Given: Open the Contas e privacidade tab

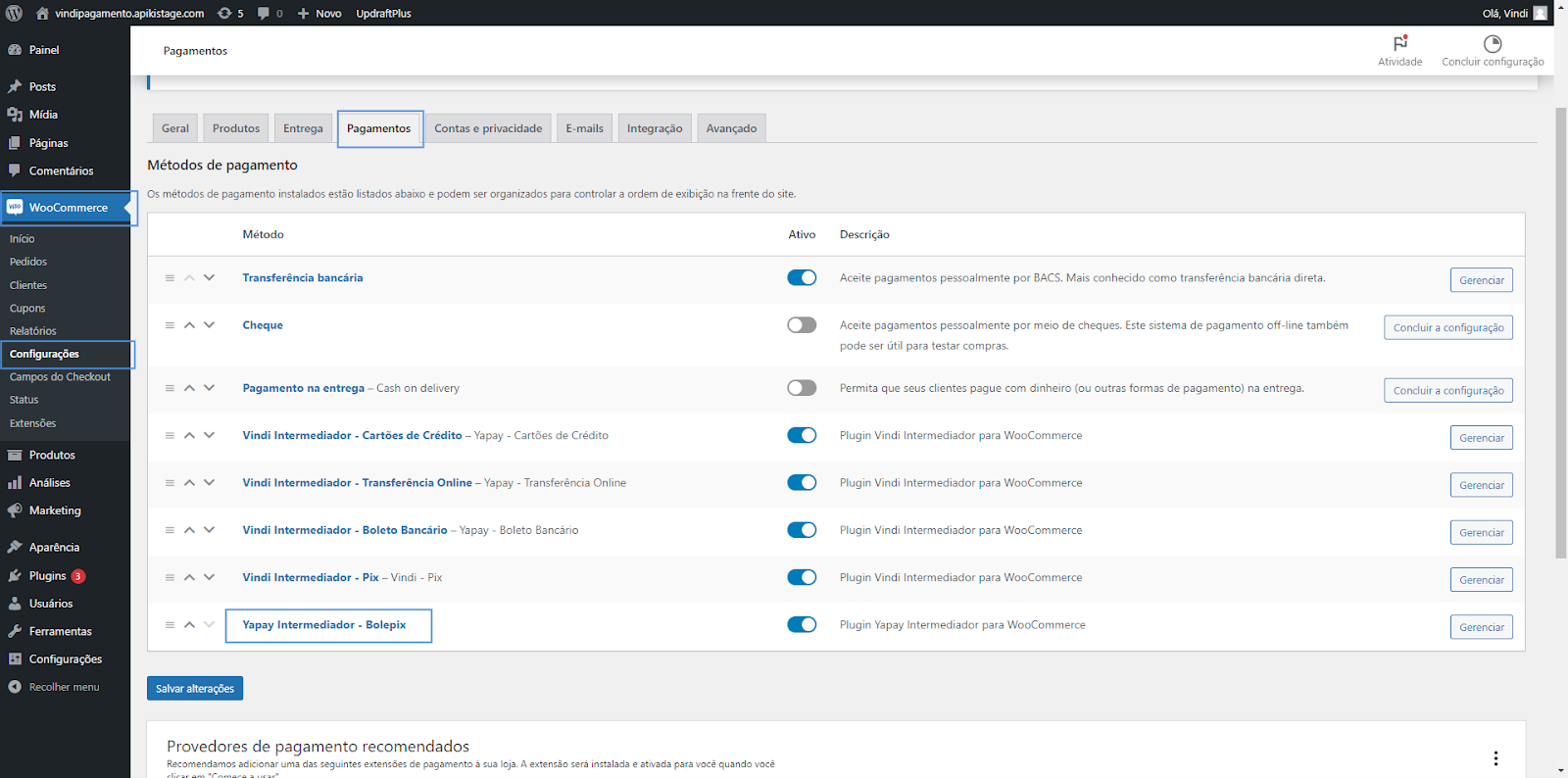Looking at the screenshot, I should tap(488, 128).
